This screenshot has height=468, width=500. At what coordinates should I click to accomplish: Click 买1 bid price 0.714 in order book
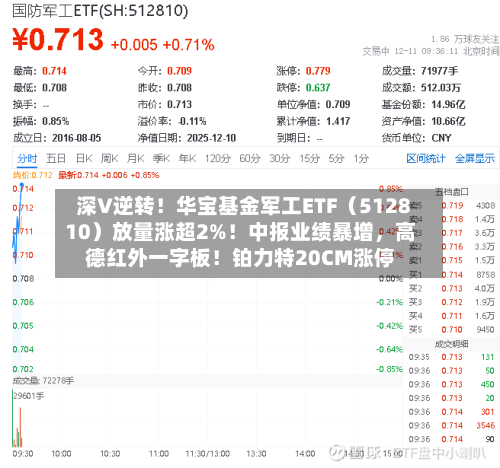coord(452,275)
